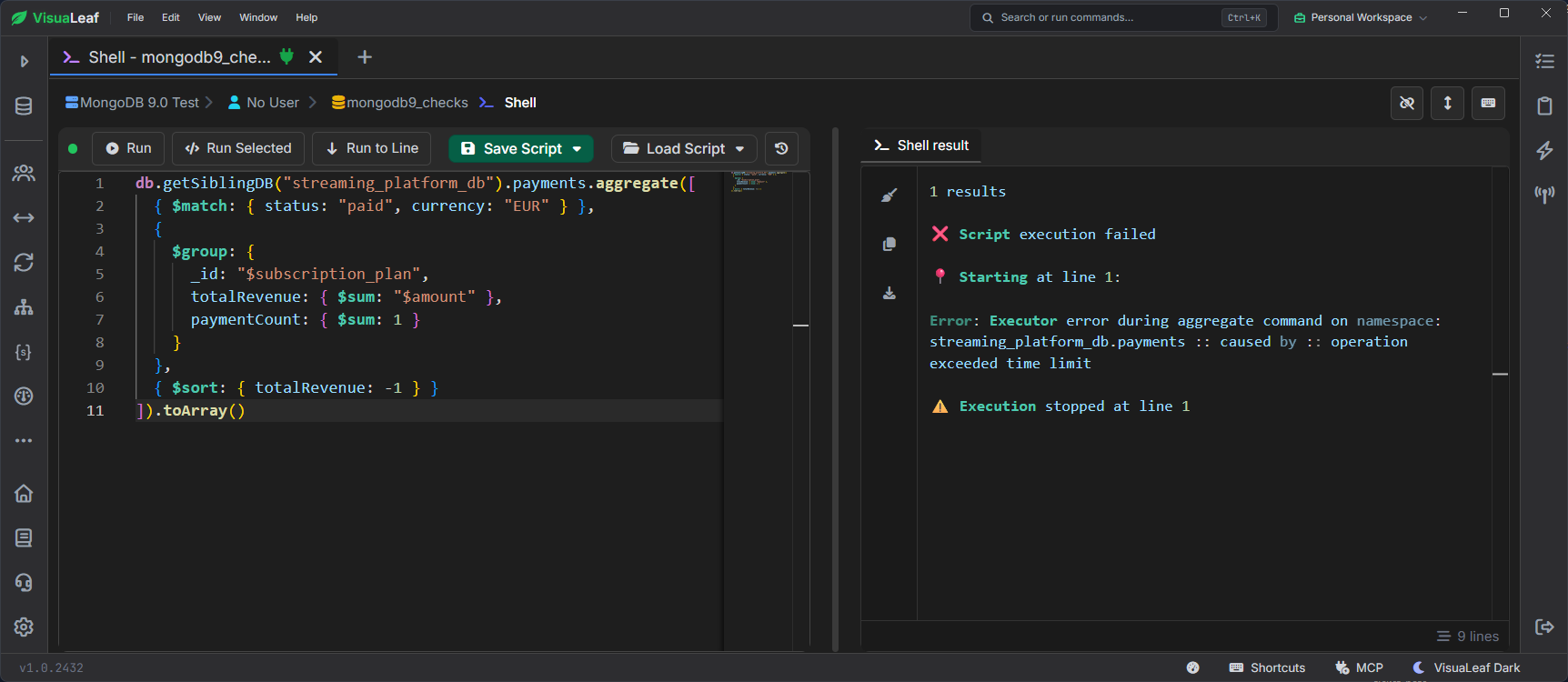Open the curly braces snippets sidebar icon
The image size is (1568, 682).
point(24,352)
